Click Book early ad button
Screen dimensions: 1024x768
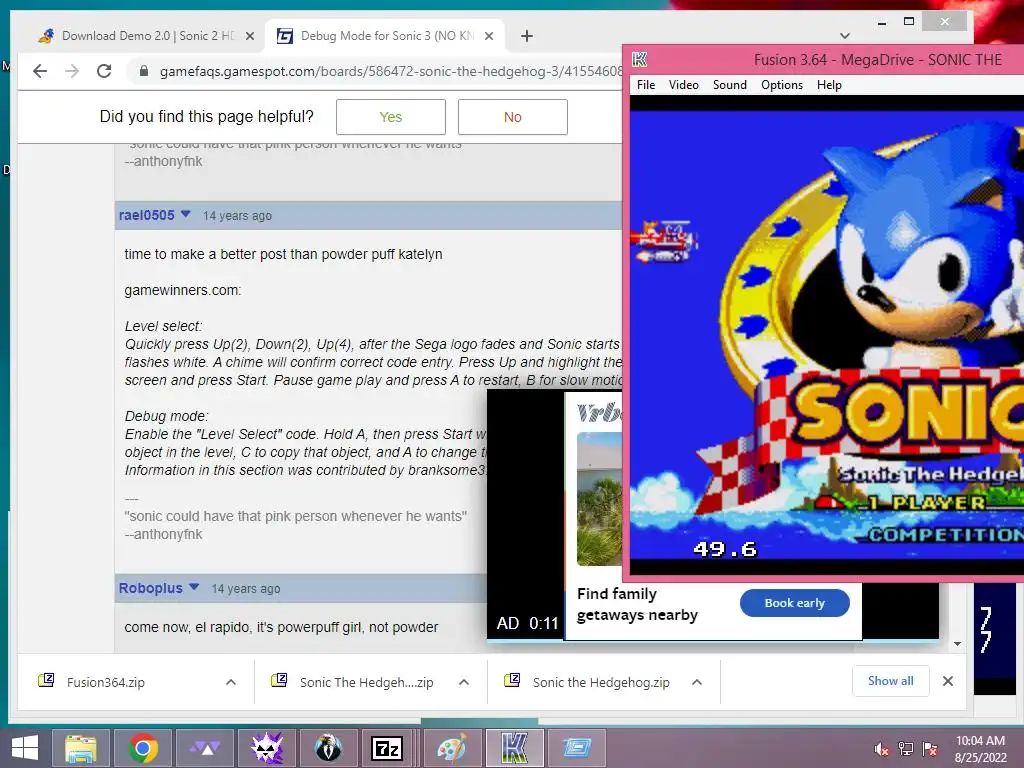[795, 603]
